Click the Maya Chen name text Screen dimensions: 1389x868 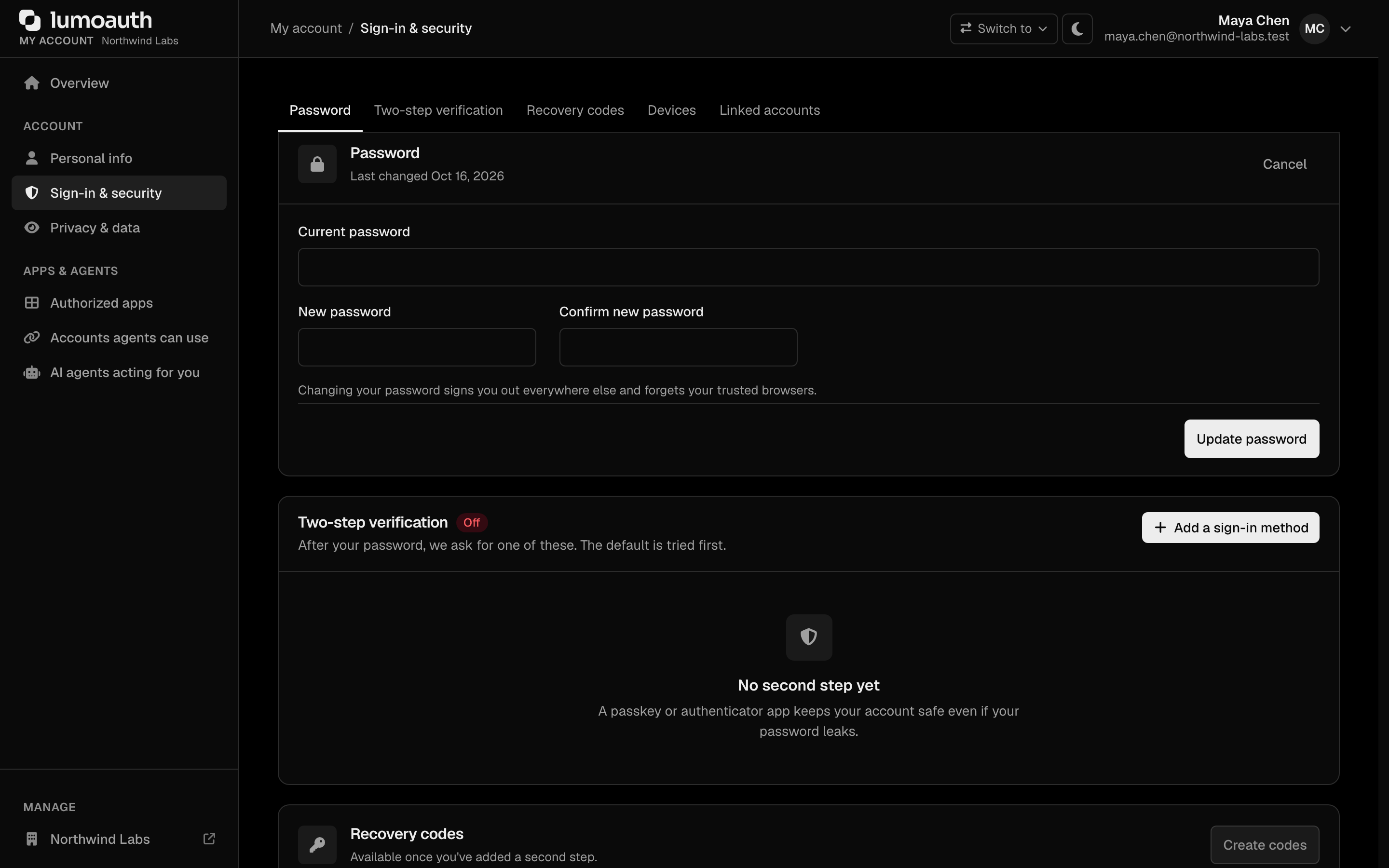[1253, 21]
